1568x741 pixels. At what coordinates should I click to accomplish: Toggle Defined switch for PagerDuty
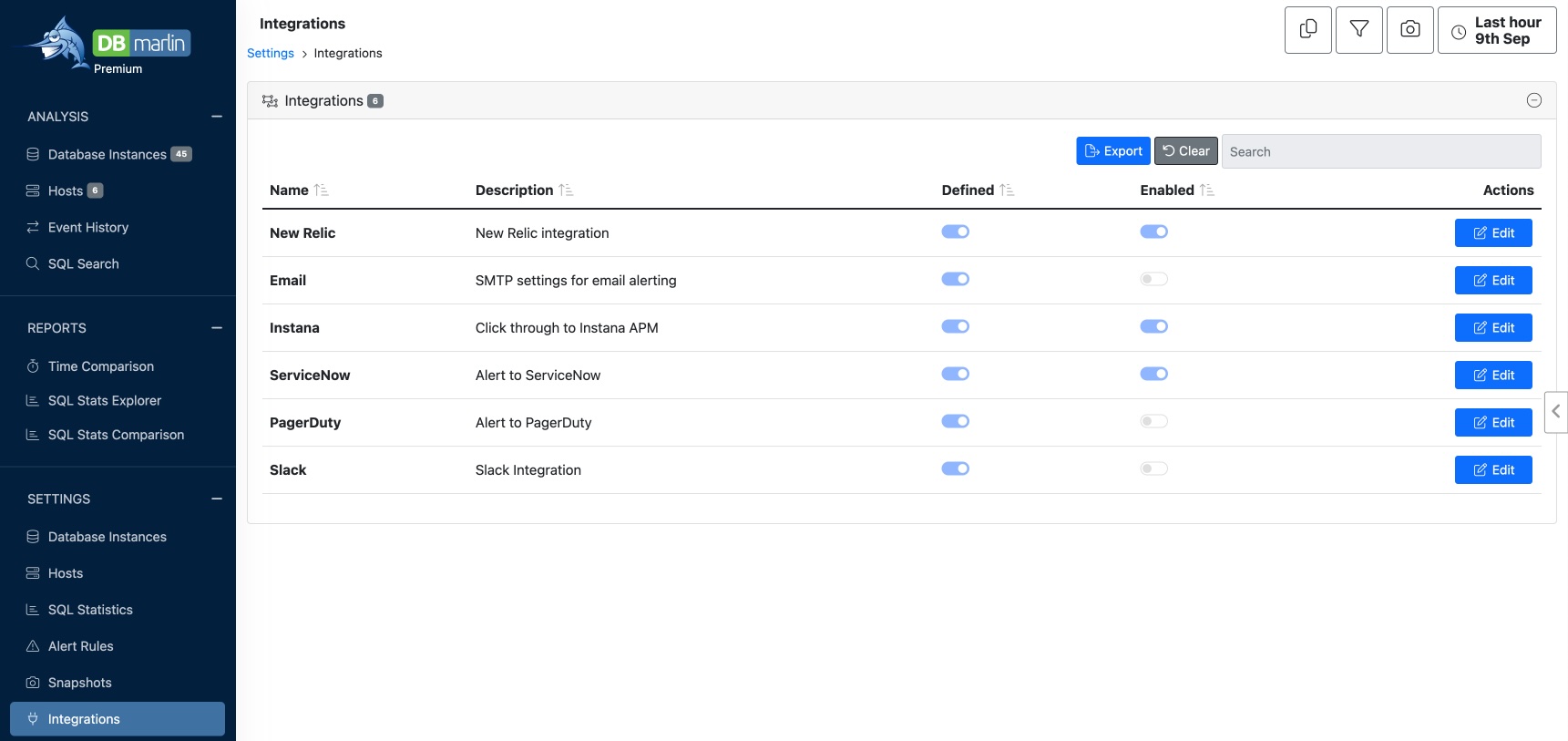(955, 421)
